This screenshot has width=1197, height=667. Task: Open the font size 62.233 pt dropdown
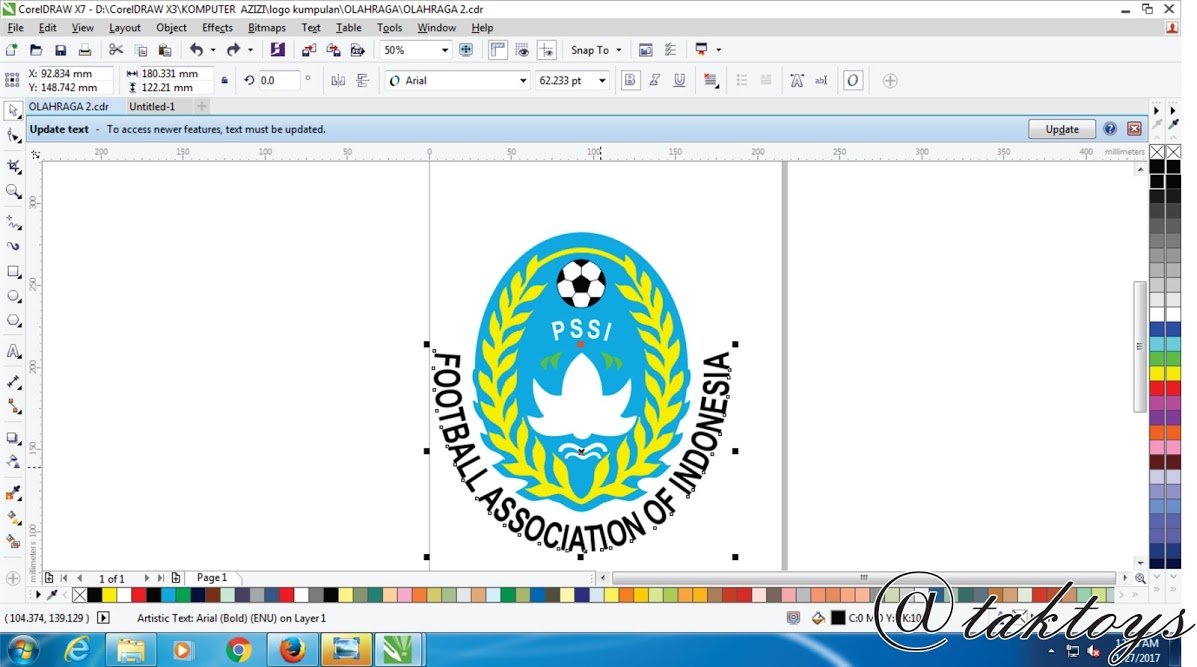coord(602,81)
